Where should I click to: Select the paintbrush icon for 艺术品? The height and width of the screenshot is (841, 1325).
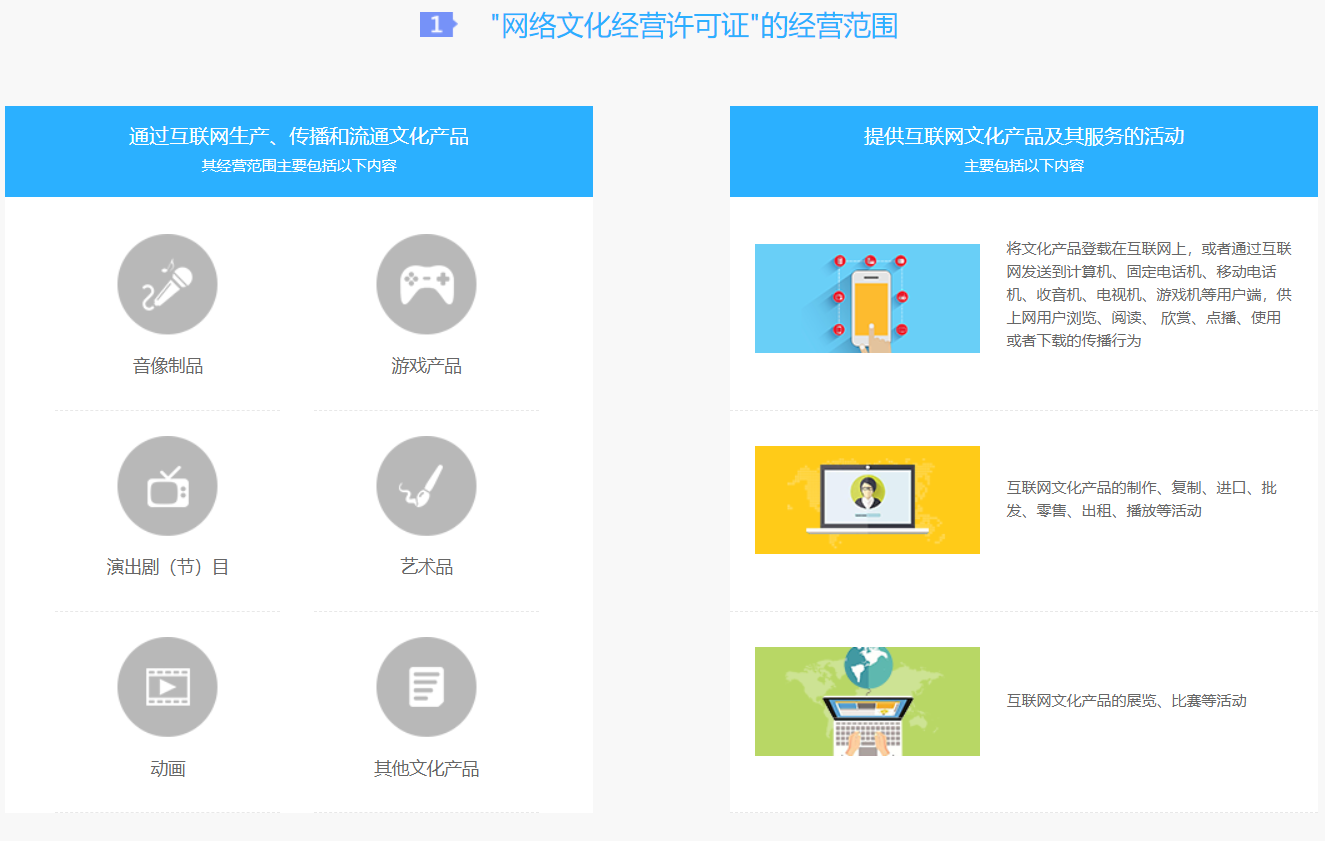(426, 485)
